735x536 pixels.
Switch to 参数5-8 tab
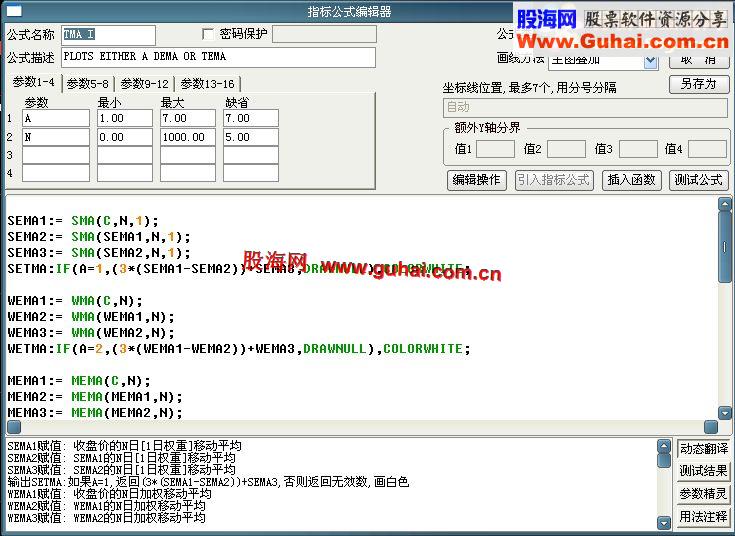click(x=88, y=84)
